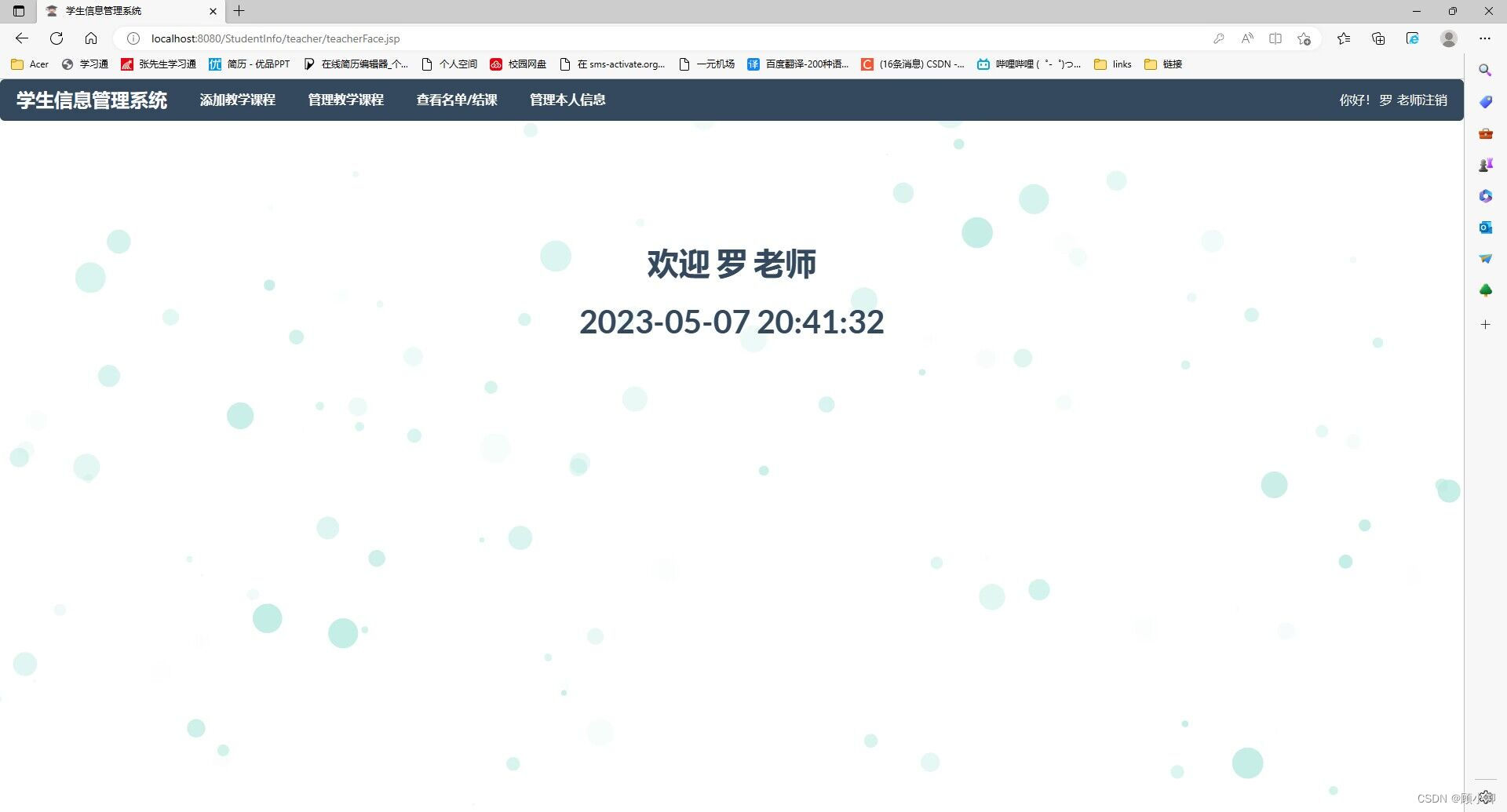Open the 查看名单/结课 page
The image size is (1507, 812).
coord(456,100)
